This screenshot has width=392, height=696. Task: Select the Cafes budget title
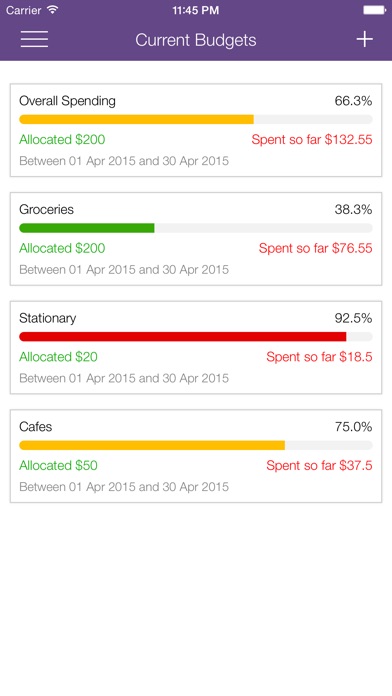coord(36,427)
